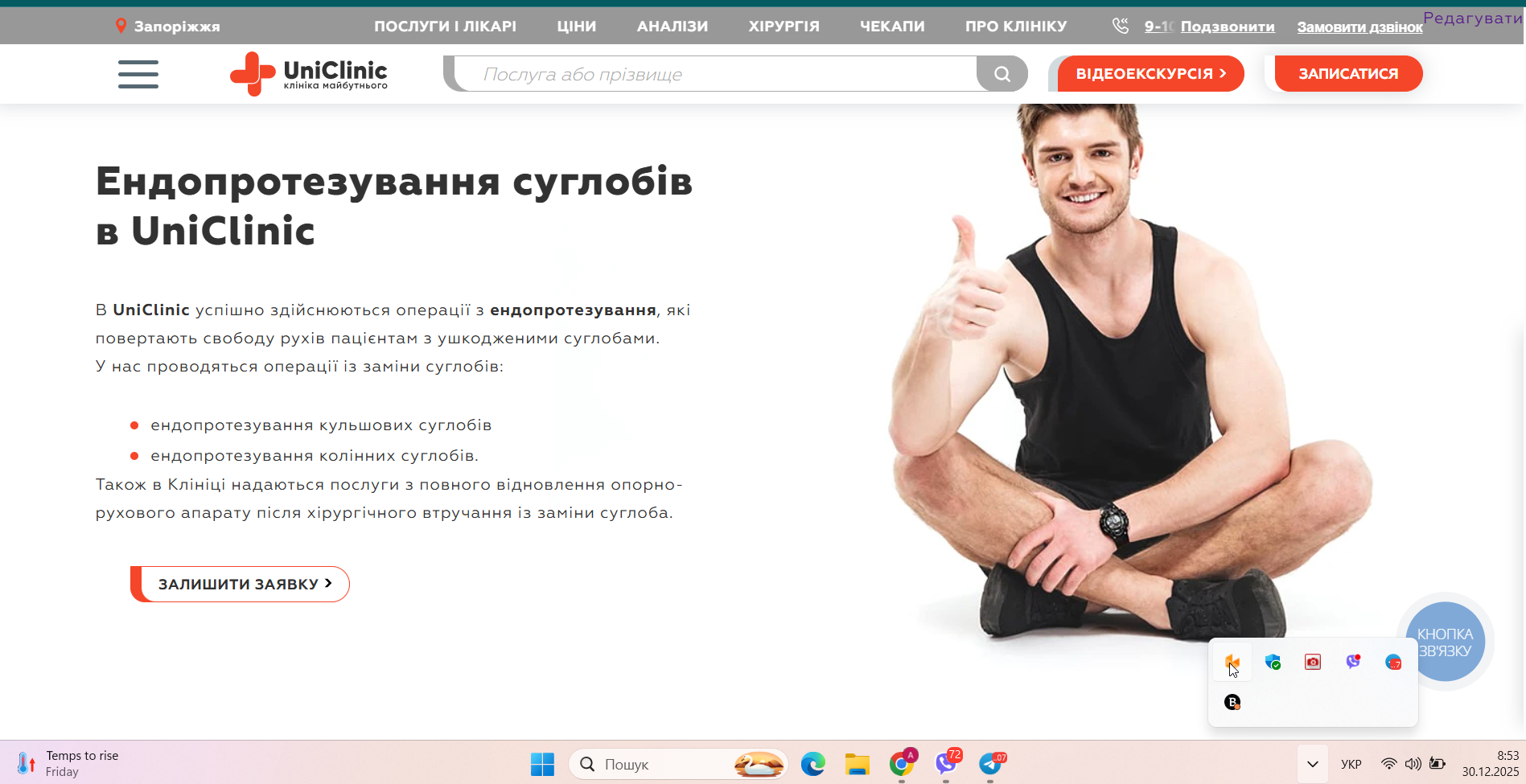
Task: Open Windows Security shield tray icon
Action: (x=1273, y=662)
